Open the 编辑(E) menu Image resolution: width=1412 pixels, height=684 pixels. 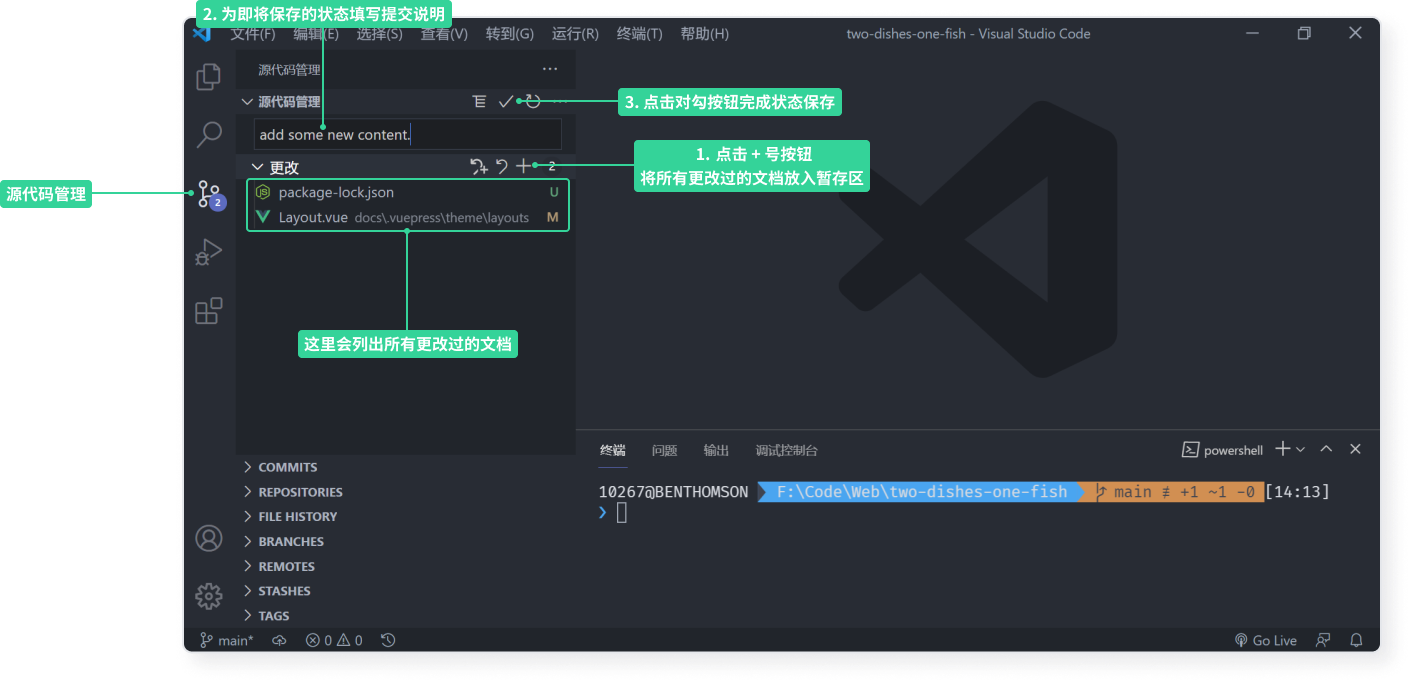(x=316, y=33)
